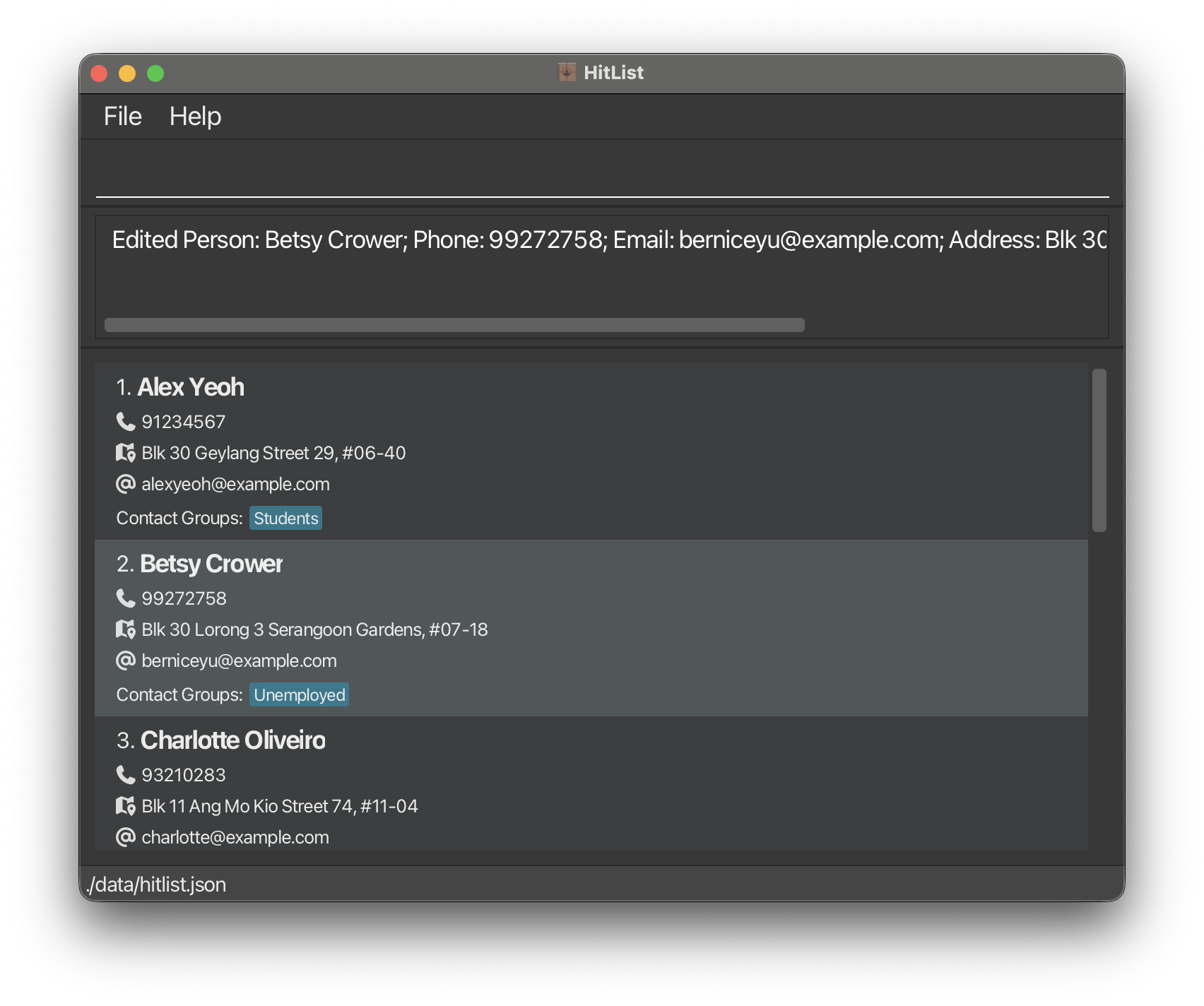Click Contact Groups label for Betsy Crower
The height and width of the screenshot is (1006, 1204).
point(179,694)
